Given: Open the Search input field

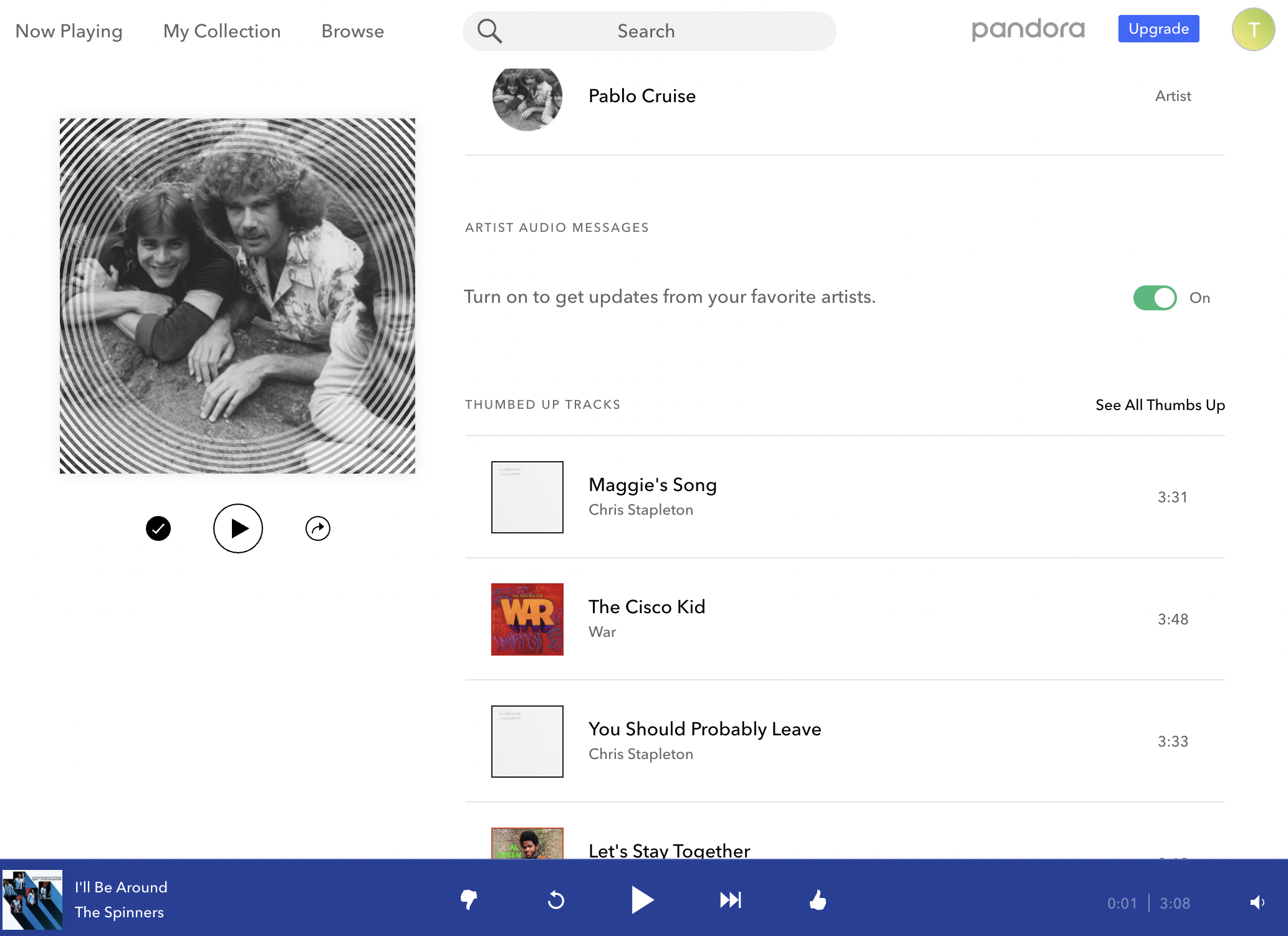Looking at the screenshot, I should tap(648, 31).
